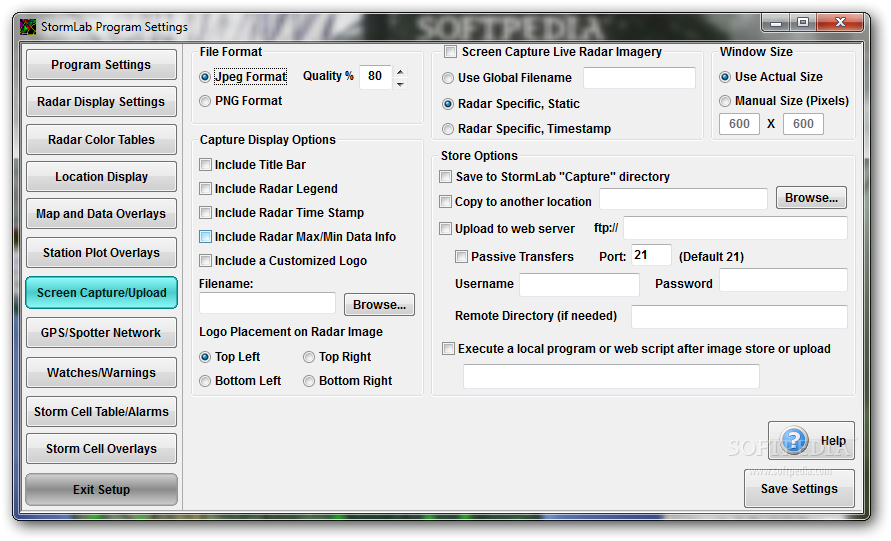Select Top Left logo placement
Viewport: 891px width, 541px height.
205,357
